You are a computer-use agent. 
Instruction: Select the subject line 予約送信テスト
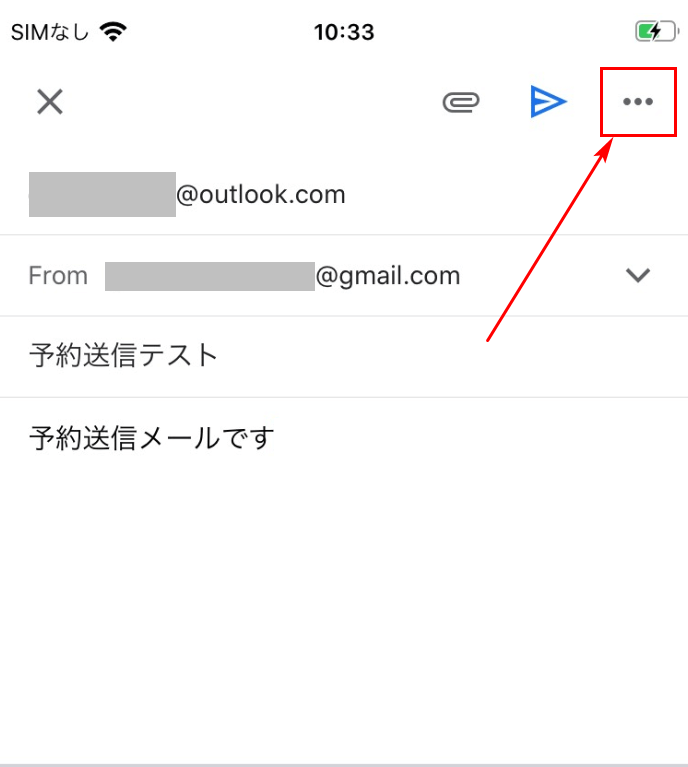(123, 355)
